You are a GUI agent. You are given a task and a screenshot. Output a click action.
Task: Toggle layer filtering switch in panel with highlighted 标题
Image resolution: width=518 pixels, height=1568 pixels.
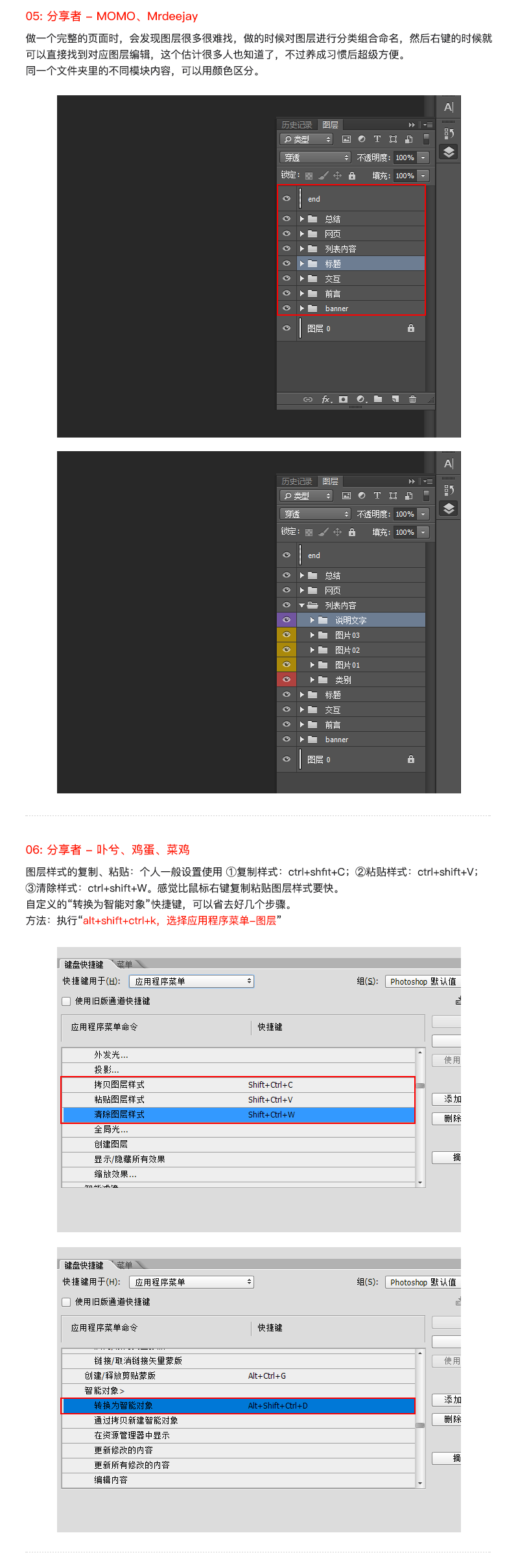(426, 139)
